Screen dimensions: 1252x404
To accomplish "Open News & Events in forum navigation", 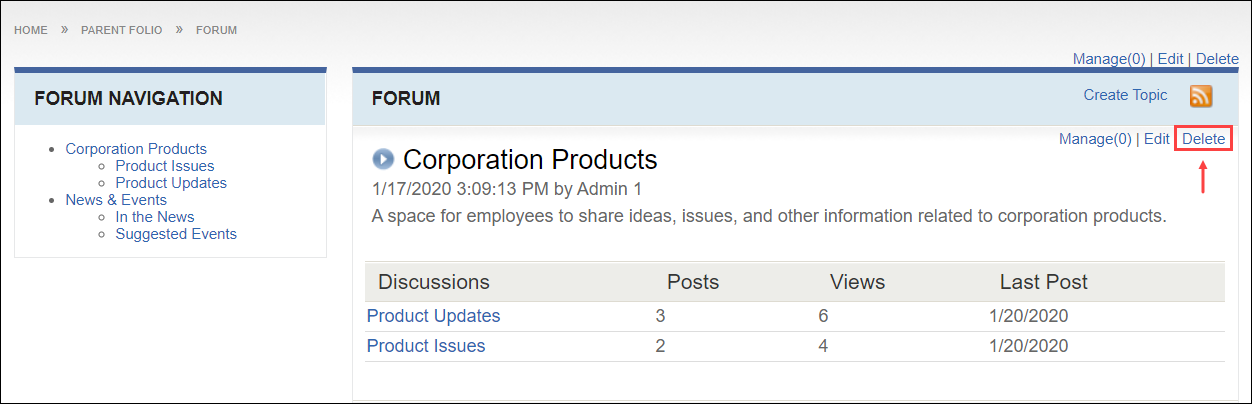I will 116,200.
